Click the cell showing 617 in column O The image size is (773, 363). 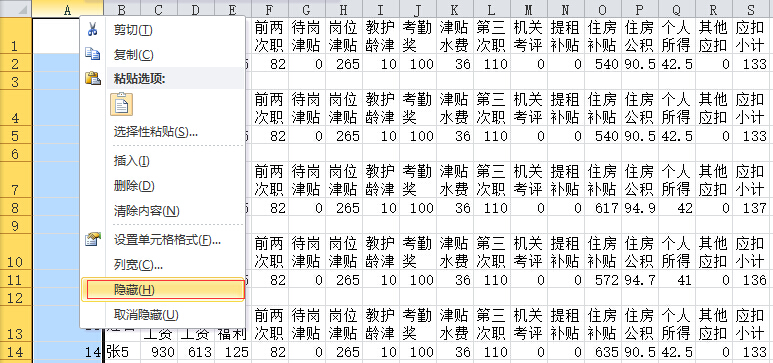click(602, 208)
